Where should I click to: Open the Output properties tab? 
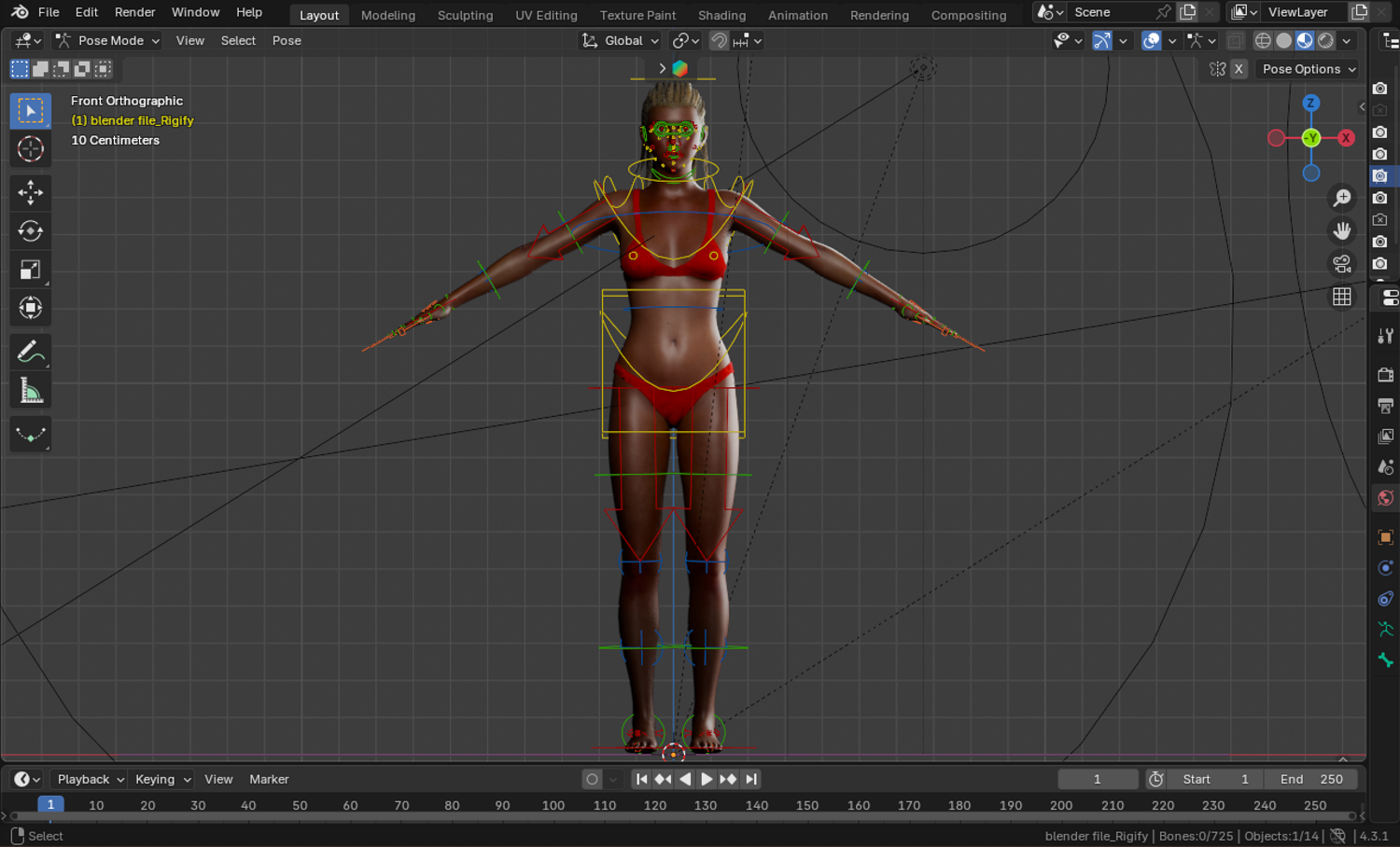point(1386,406)
